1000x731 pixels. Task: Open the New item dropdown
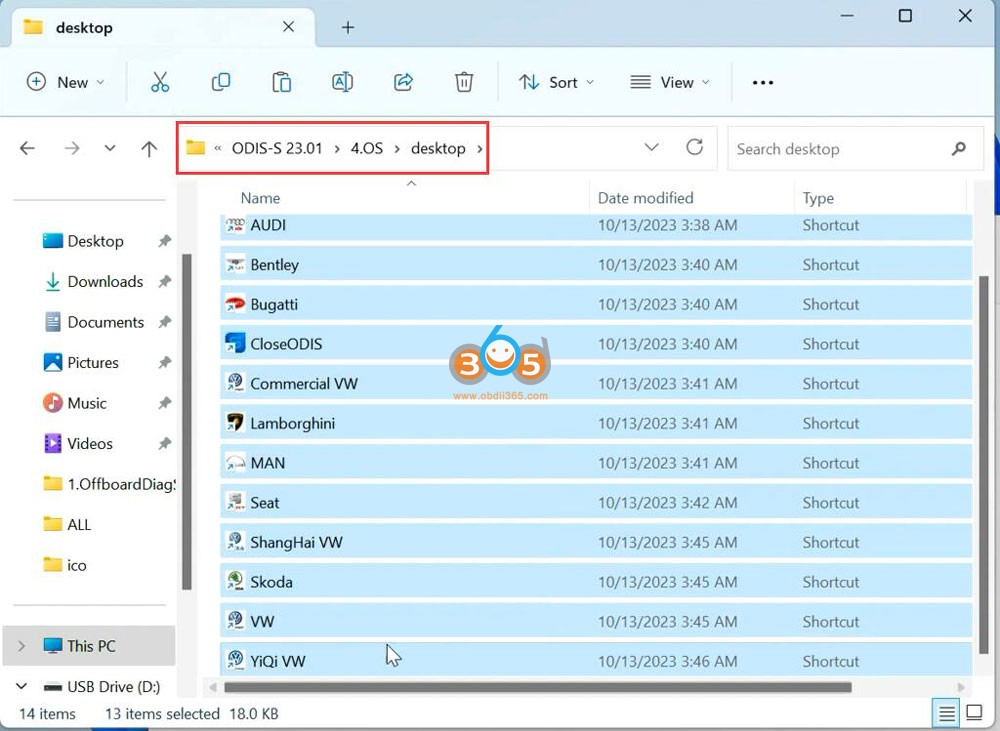pos(66,82)
